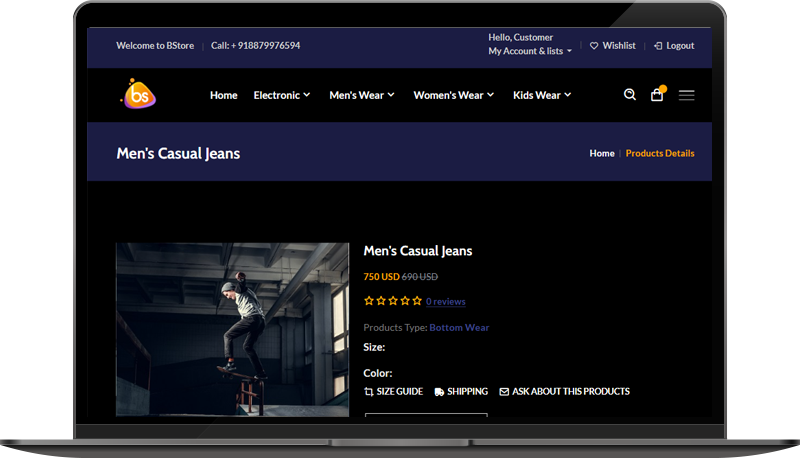The width and height of the screenshot is (800, 458).
Task: Go to Home in navigation bar
Action: pyautogui.click(x=223, y=95)
